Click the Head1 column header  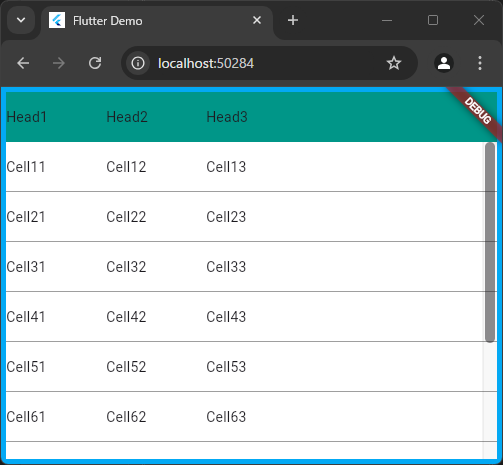26,117
